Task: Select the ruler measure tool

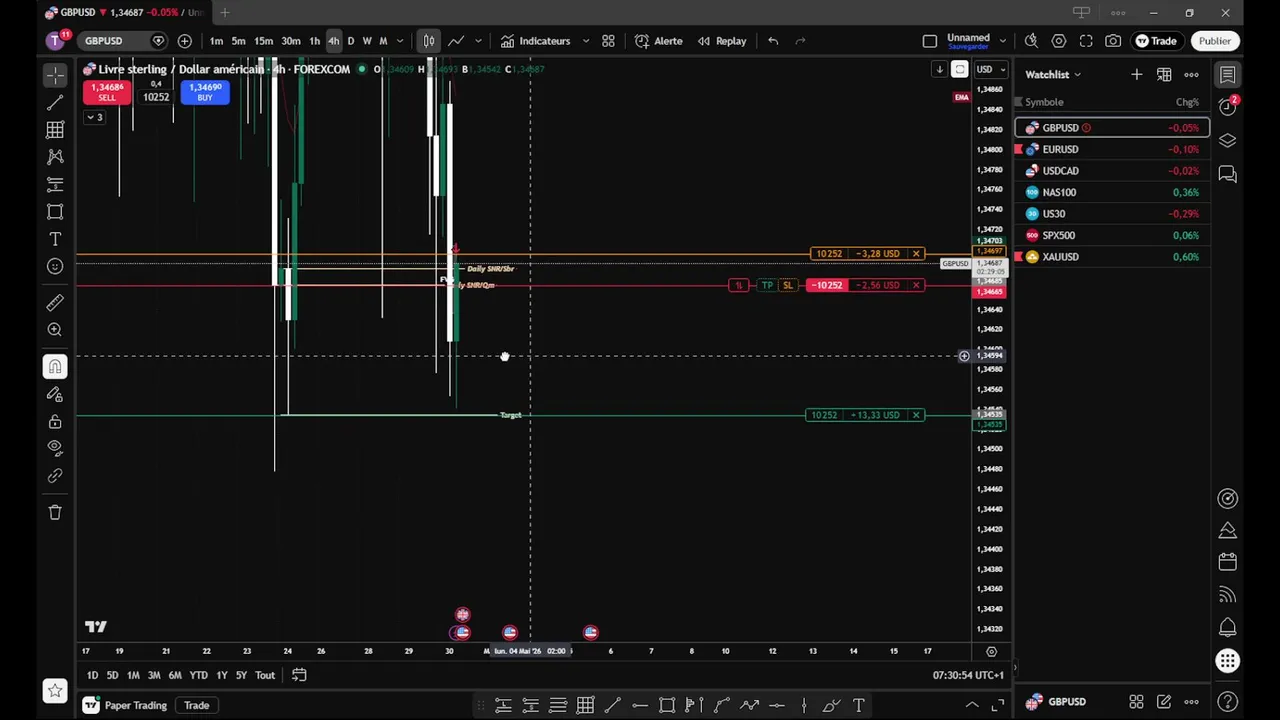Action: 55,302
